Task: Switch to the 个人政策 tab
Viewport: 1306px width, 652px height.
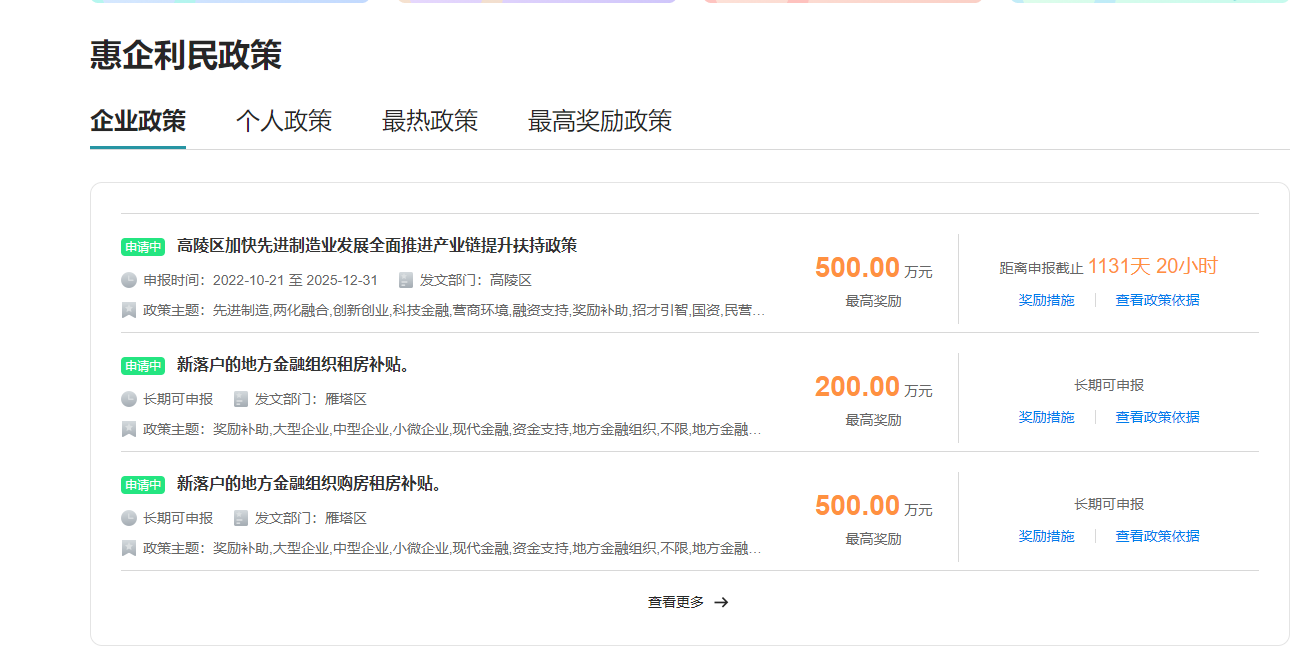Action: tap(283, 120)
